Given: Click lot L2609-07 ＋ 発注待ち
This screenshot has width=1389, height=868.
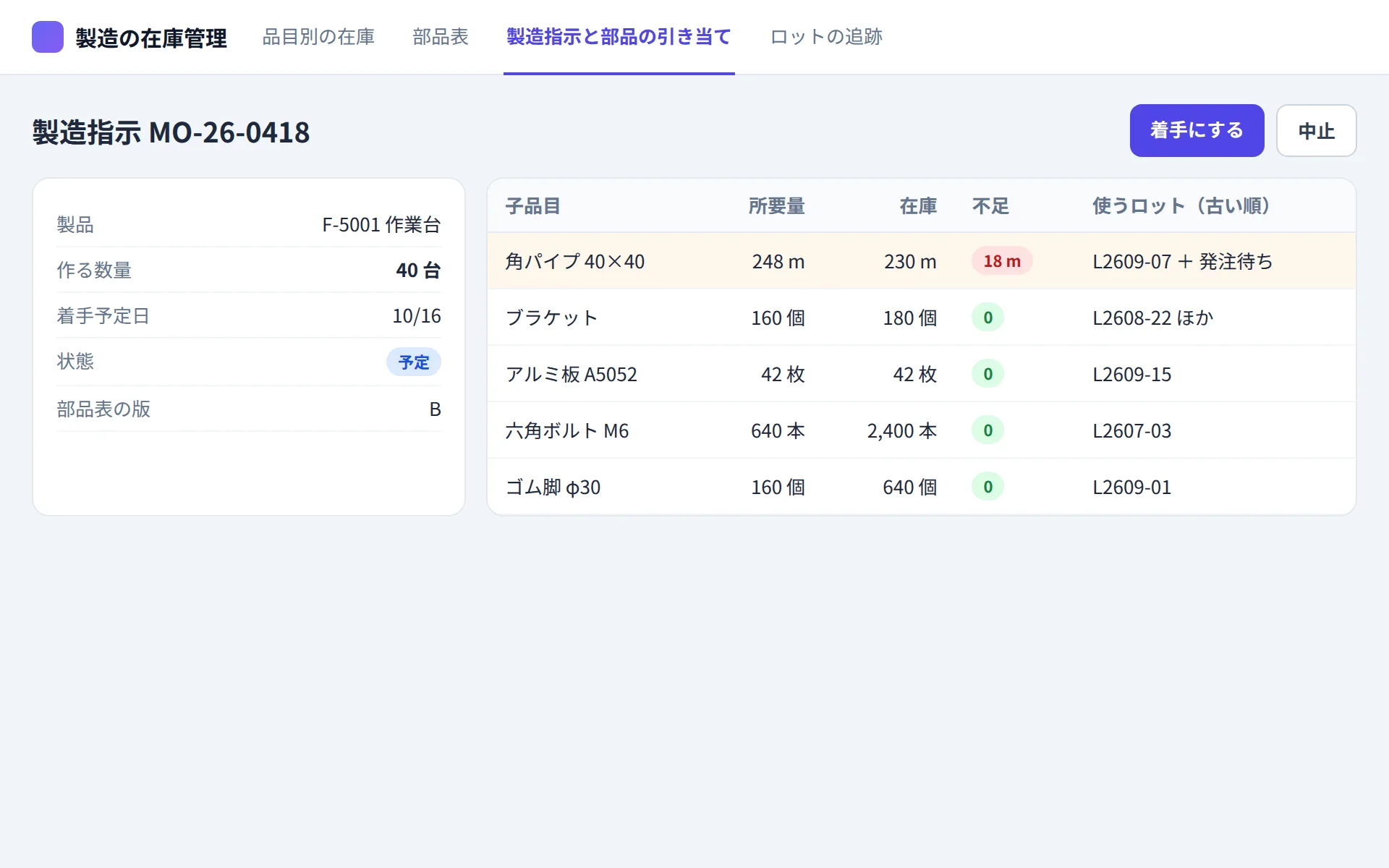Looking at the screenshot, I should [x=1183, y=261].
